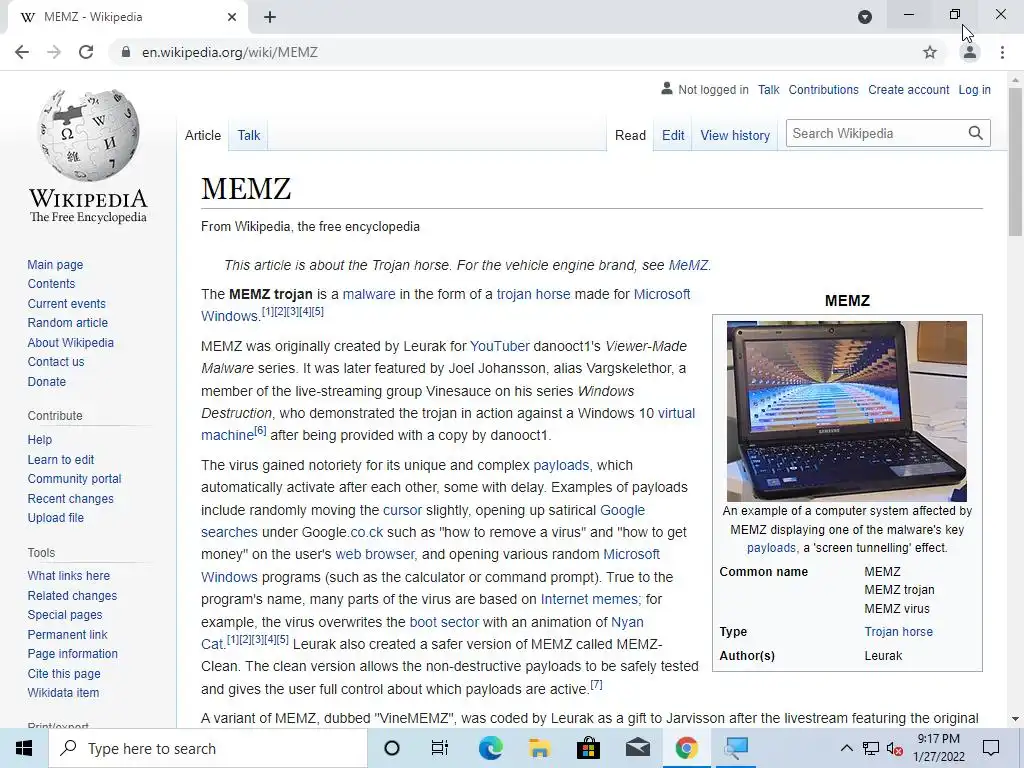Open the View history tab
Screen dimensions: 1024x768
click(x=735, y=135)
